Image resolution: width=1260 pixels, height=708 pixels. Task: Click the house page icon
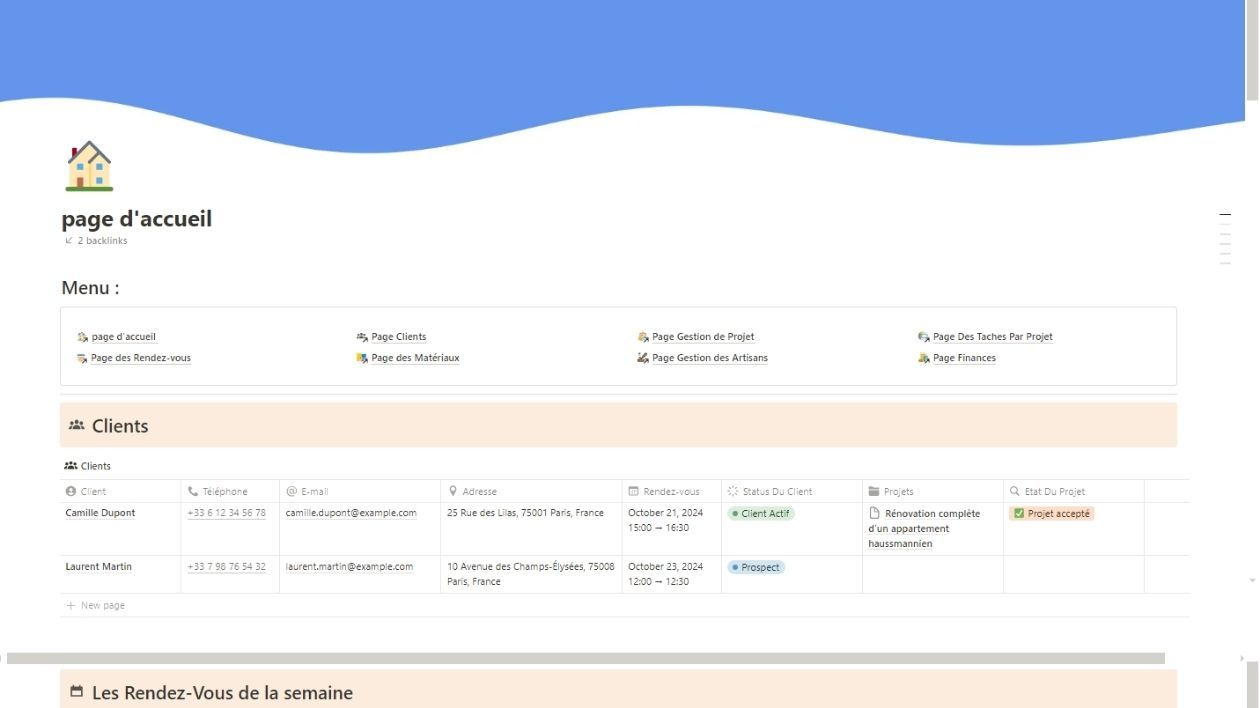89,166
